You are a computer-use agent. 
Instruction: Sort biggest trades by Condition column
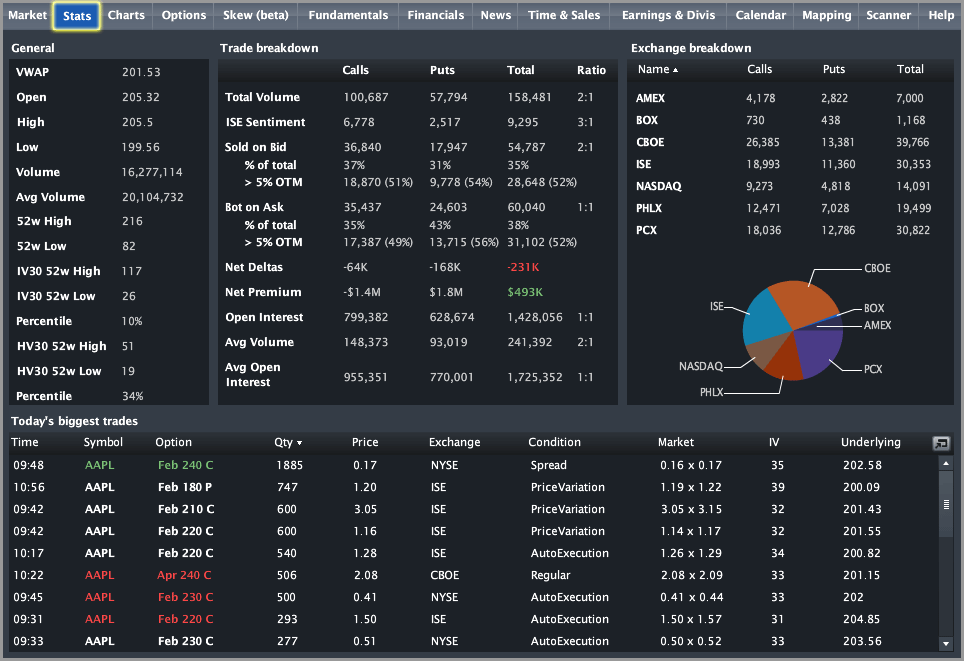554,442
